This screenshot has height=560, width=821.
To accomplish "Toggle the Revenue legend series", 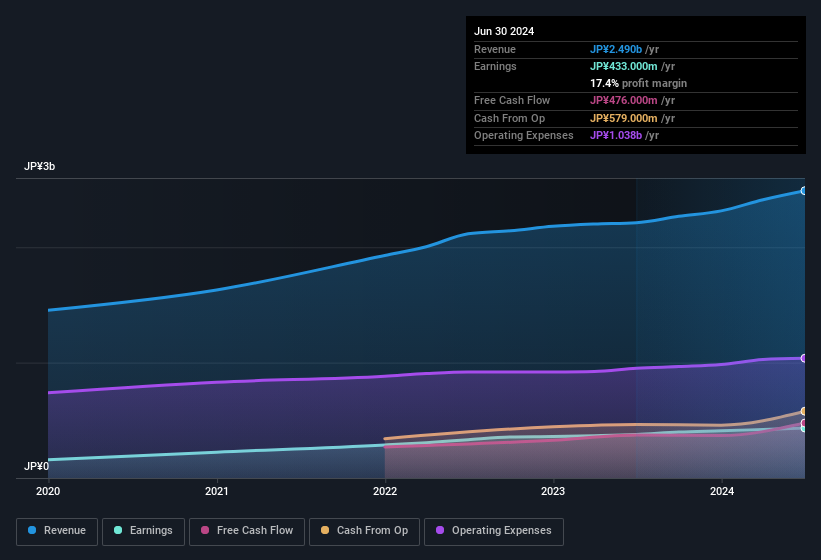I will click(57, 531).
